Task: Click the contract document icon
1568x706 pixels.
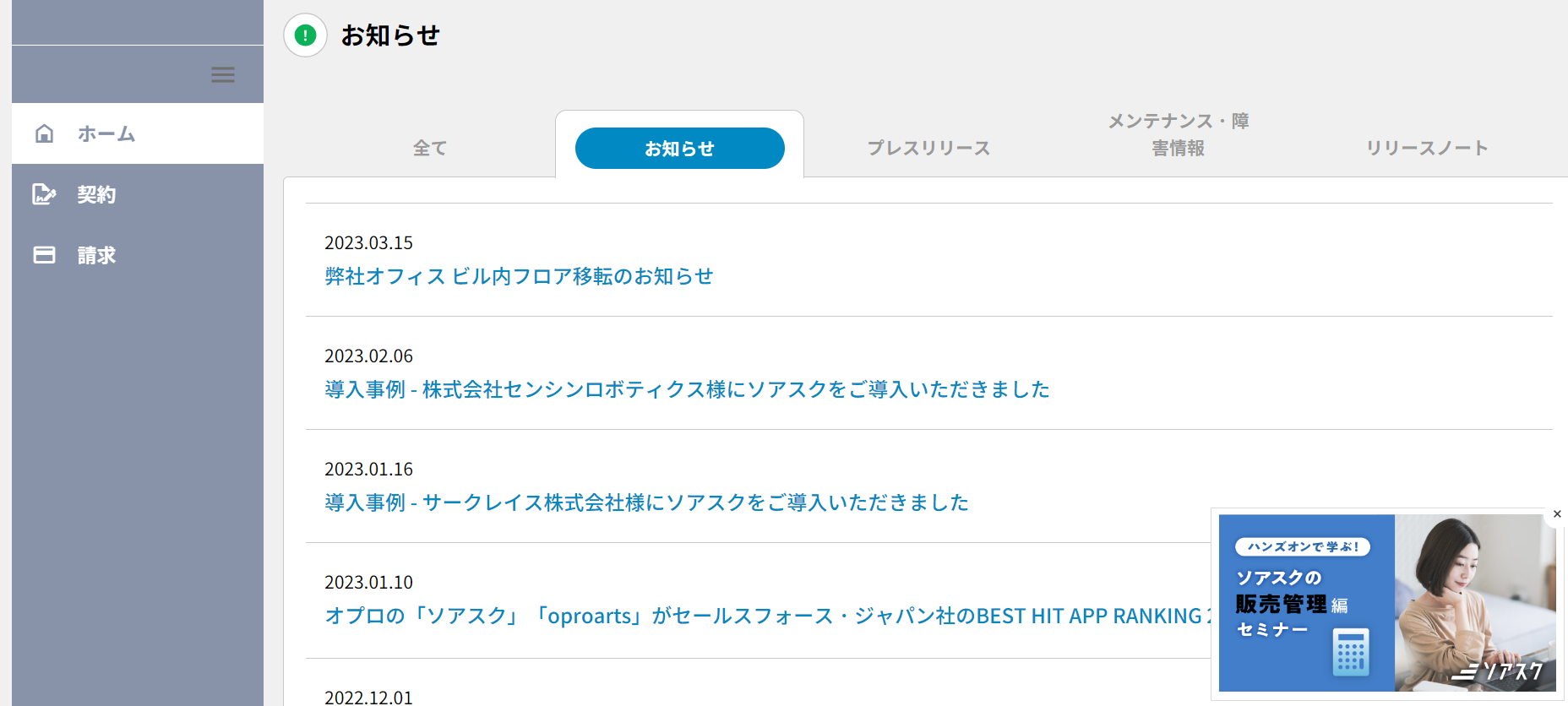Action: tap(44, 194)
